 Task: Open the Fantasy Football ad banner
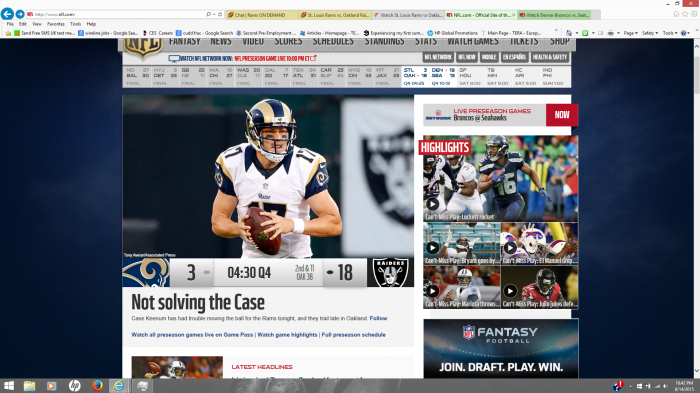[x=500, y=348]
